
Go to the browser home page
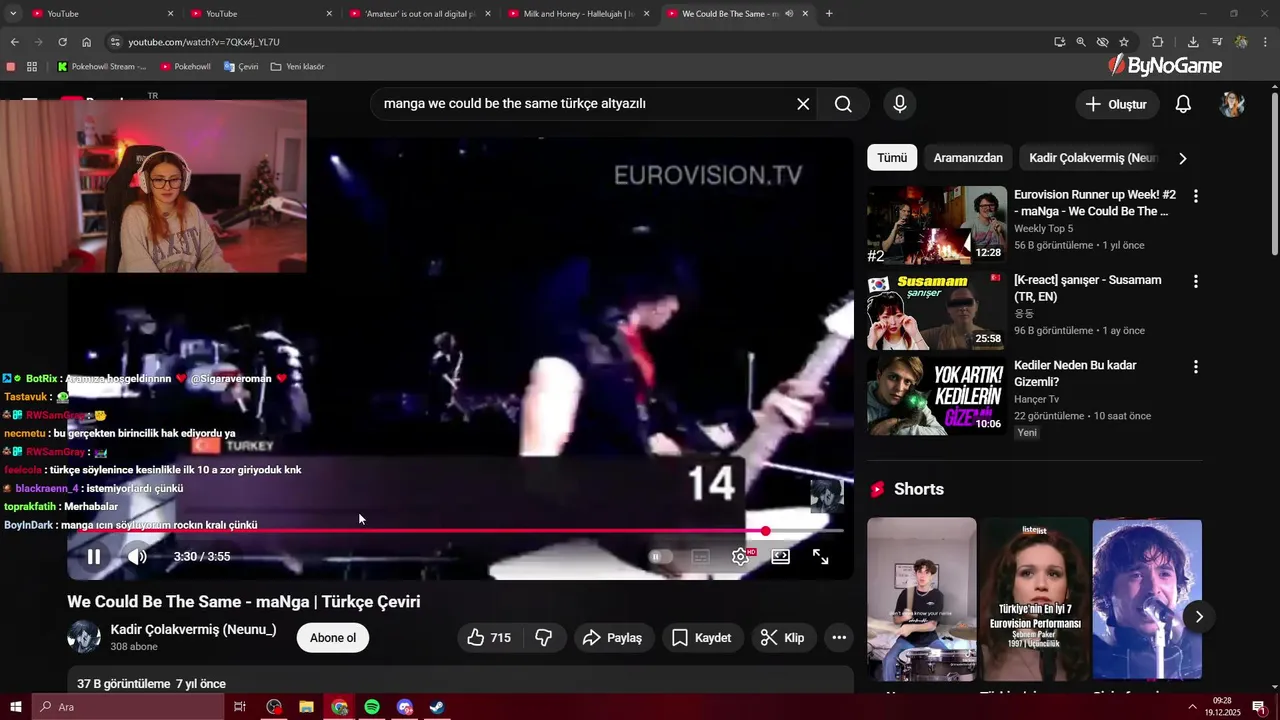[x=86, y=42]
